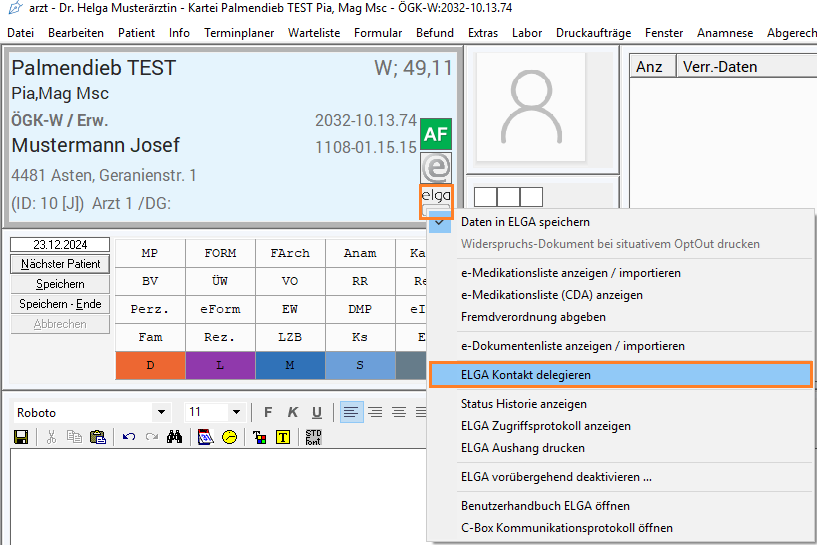Screen dimensions: 817x545
Task: Toggle bold formatting with the F button
Action: (x=267, y=412)
